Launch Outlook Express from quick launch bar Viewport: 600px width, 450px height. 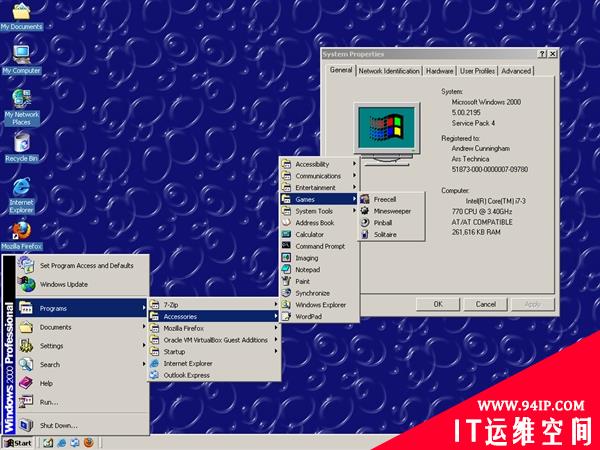75,443
